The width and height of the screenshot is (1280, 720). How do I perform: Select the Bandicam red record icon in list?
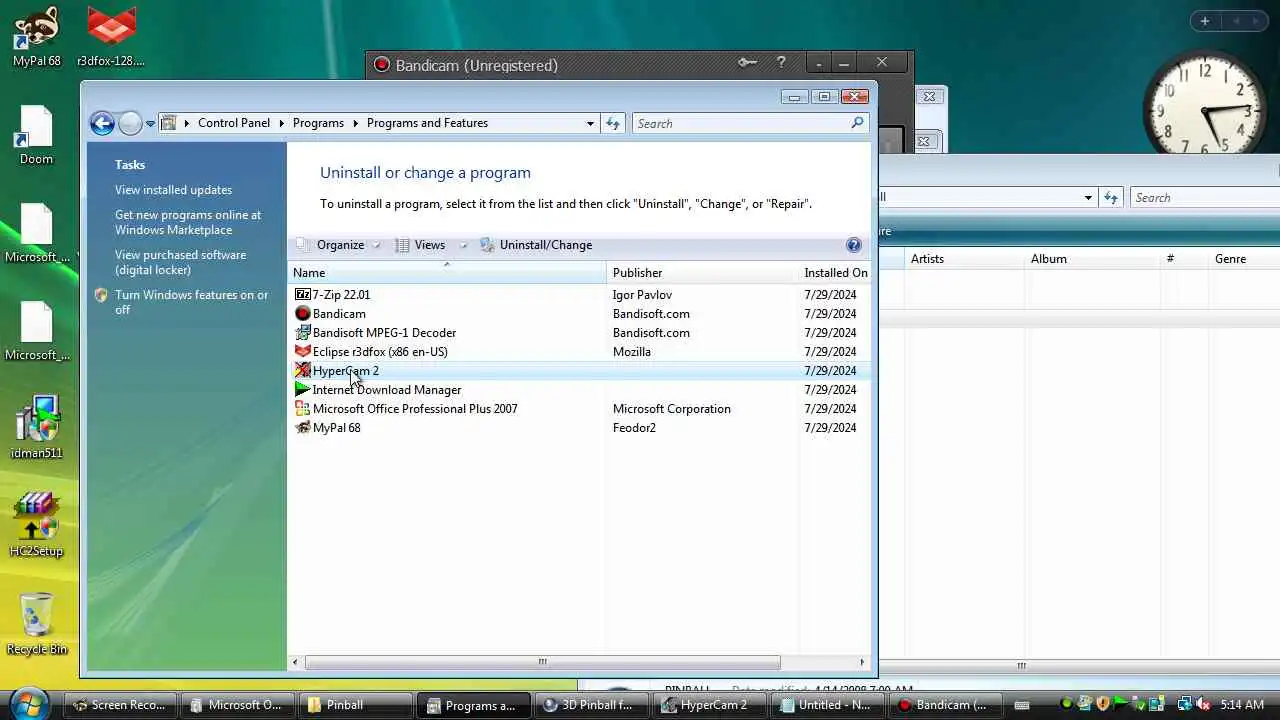click(303, 313)
